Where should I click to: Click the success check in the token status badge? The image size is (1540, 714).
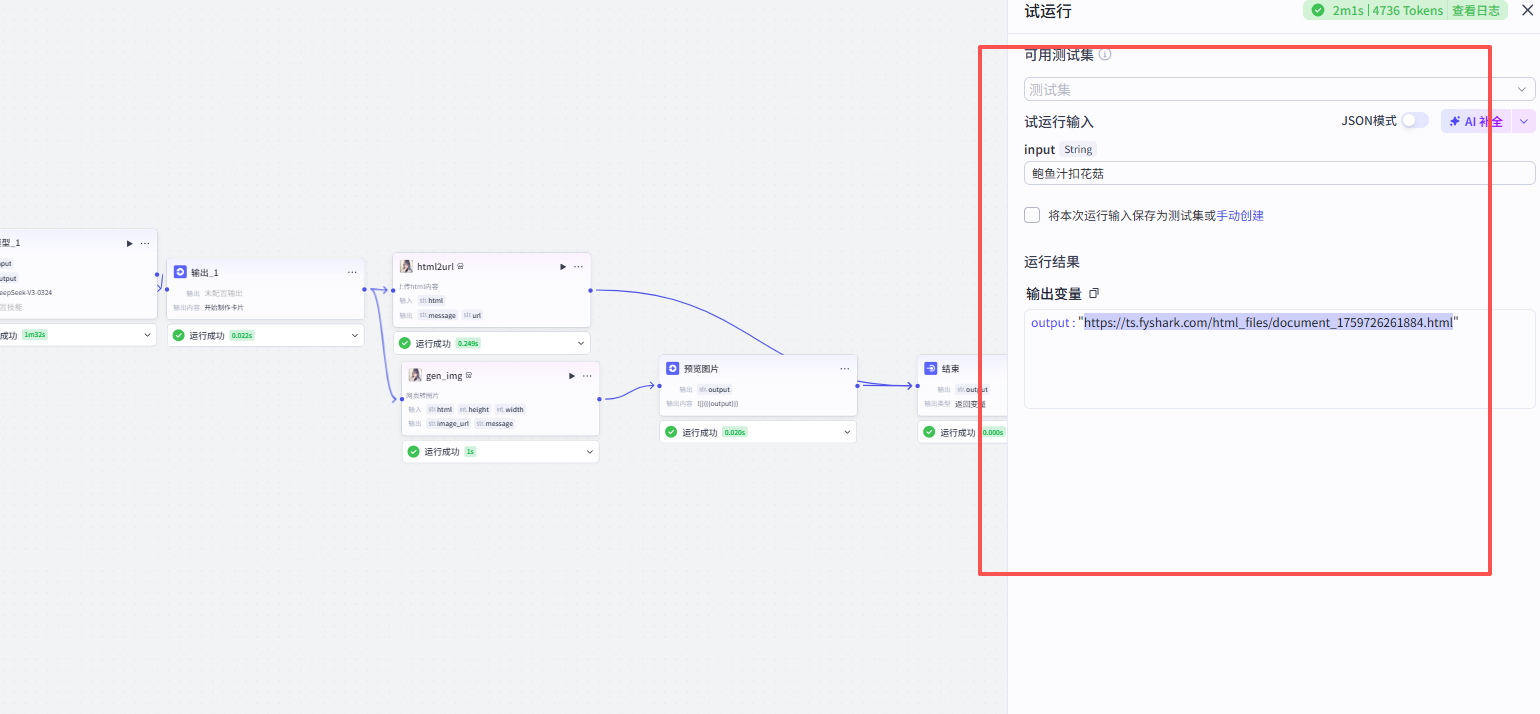1318,11
